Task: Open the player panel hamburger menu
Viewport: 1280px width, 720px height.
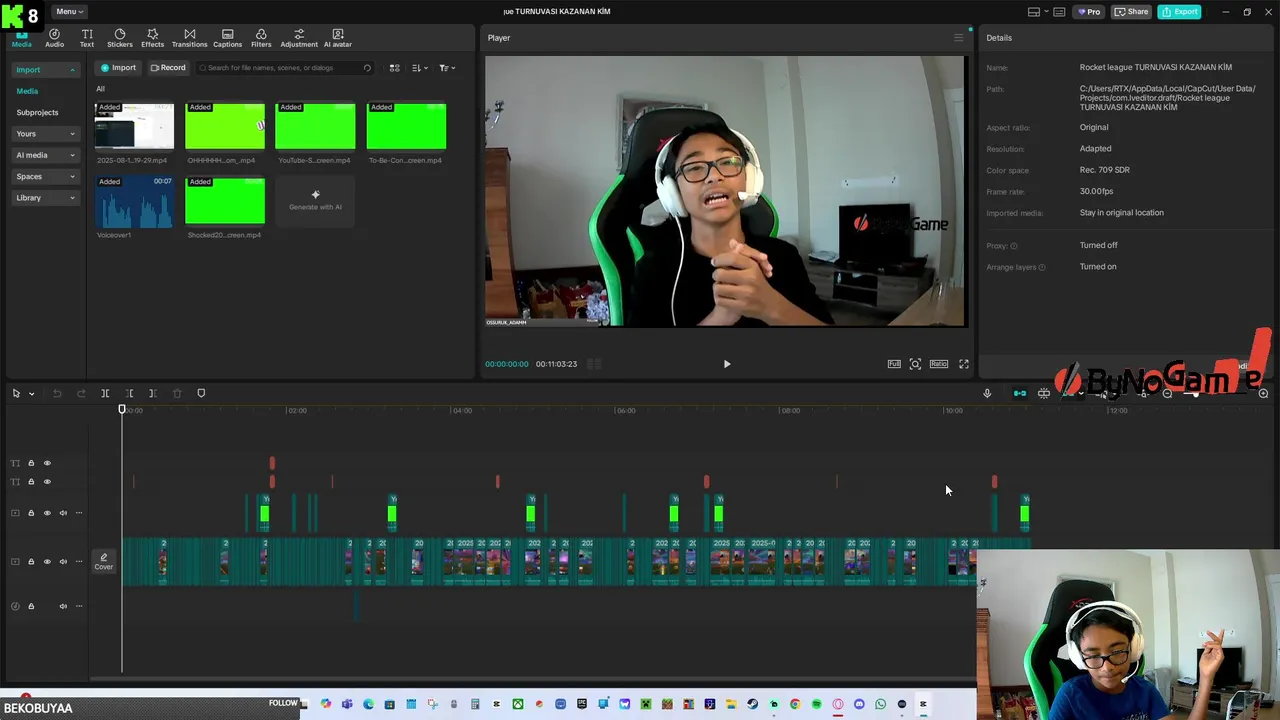Action: (958, 38)
